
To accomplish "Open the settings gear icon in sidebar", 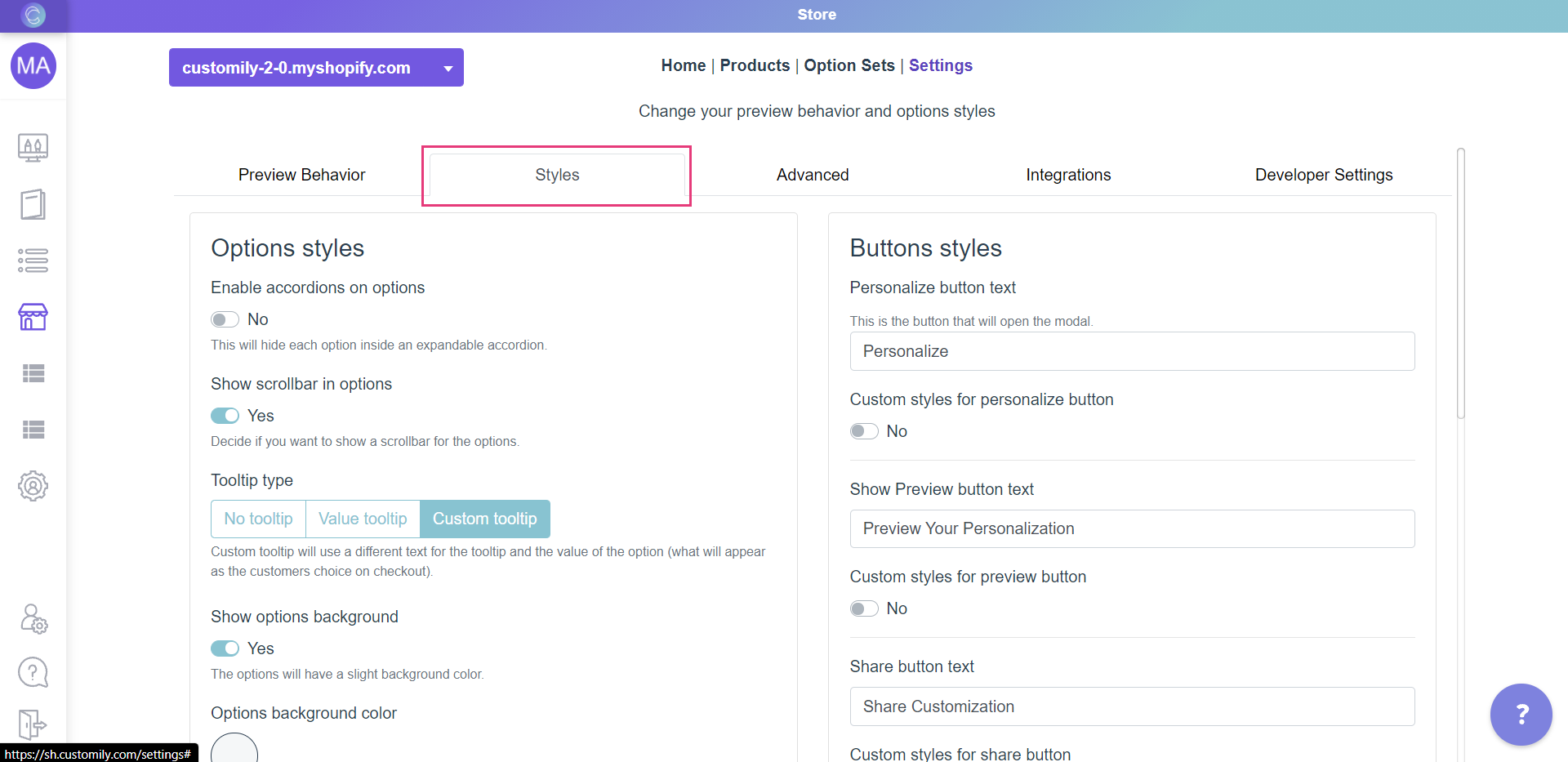I will (33, 486).
